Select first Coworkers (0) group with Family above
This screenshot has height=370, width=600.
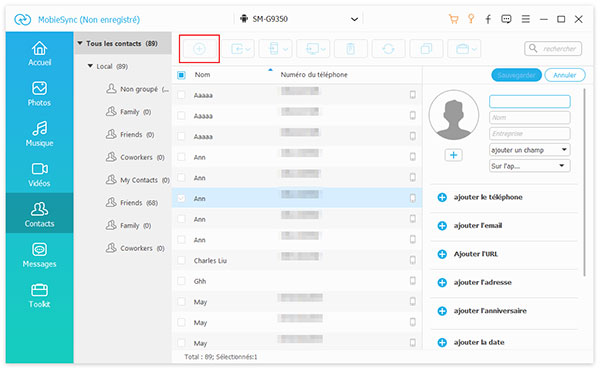[x=135, y=157]
